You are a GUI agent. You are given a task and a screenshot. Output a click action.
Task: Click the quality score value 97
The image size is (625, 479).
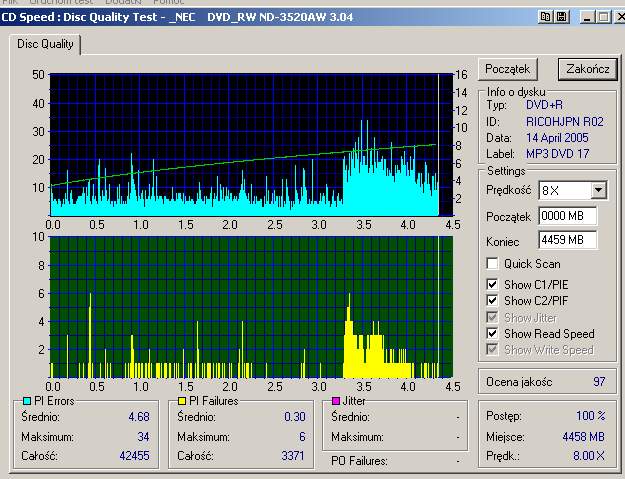tap(599, 382)
